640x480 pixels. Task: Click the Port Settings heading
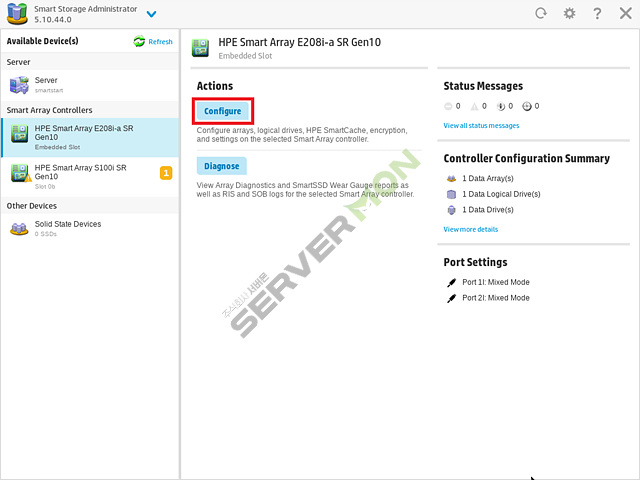point(476,262)
